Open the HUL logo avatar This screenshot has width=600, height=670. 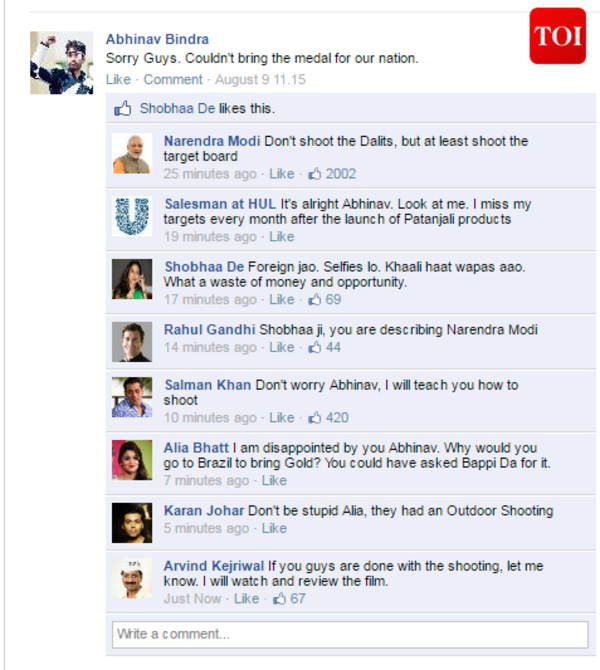click(x=132, y=216)
